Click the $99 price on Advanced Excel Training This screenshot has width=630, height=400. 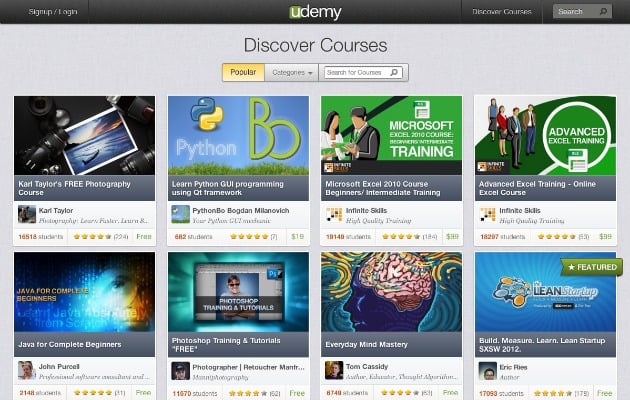pyautogui.click(x=605, y=237)
